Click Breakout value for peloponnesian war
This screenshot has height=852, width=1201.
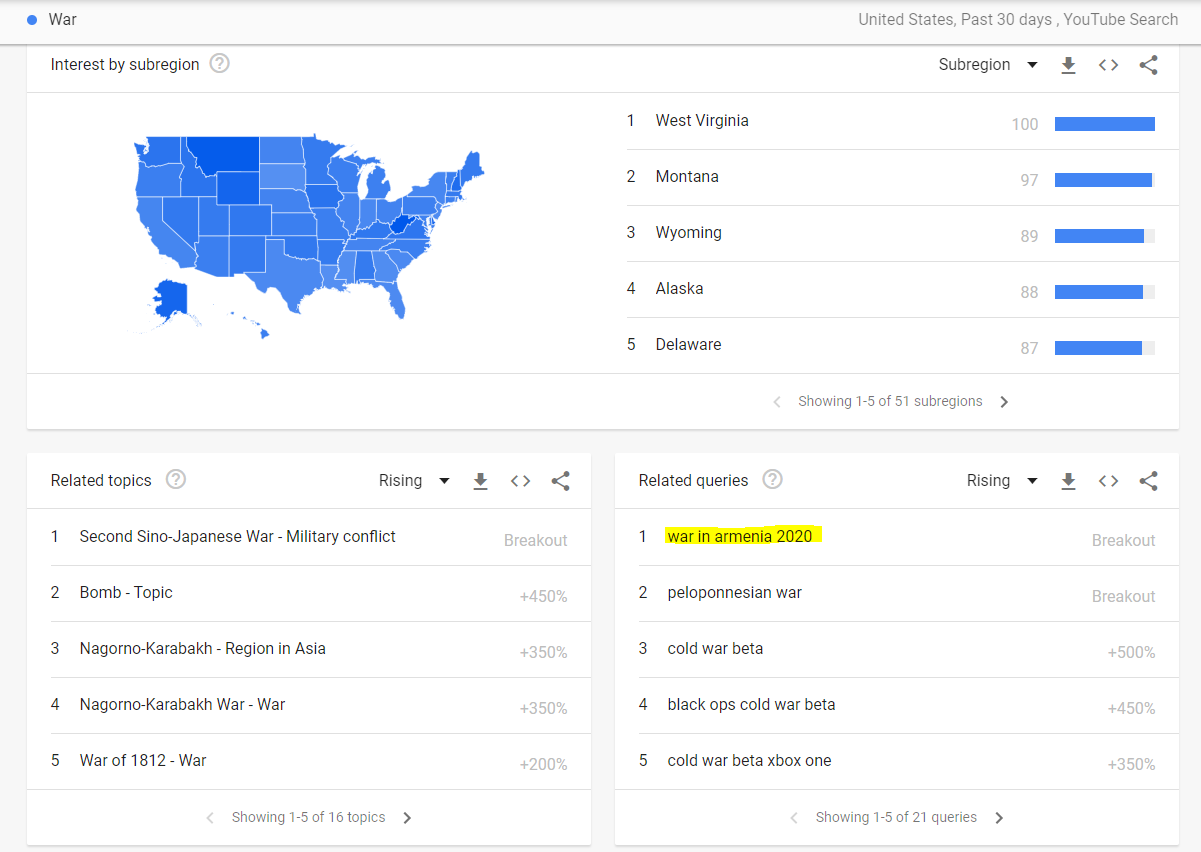coord(1123,597)
